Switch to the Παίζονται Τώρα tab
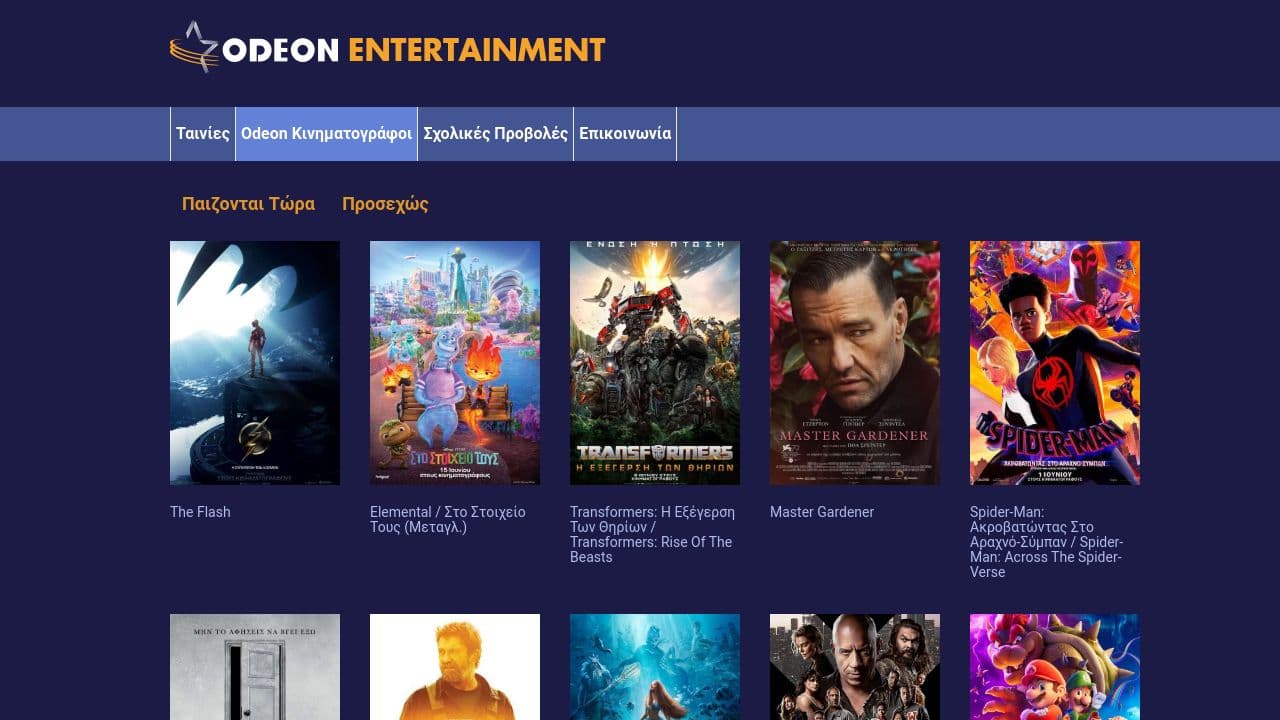The height and width of the screenshot is (720, 1280). [x=248, y=203]
